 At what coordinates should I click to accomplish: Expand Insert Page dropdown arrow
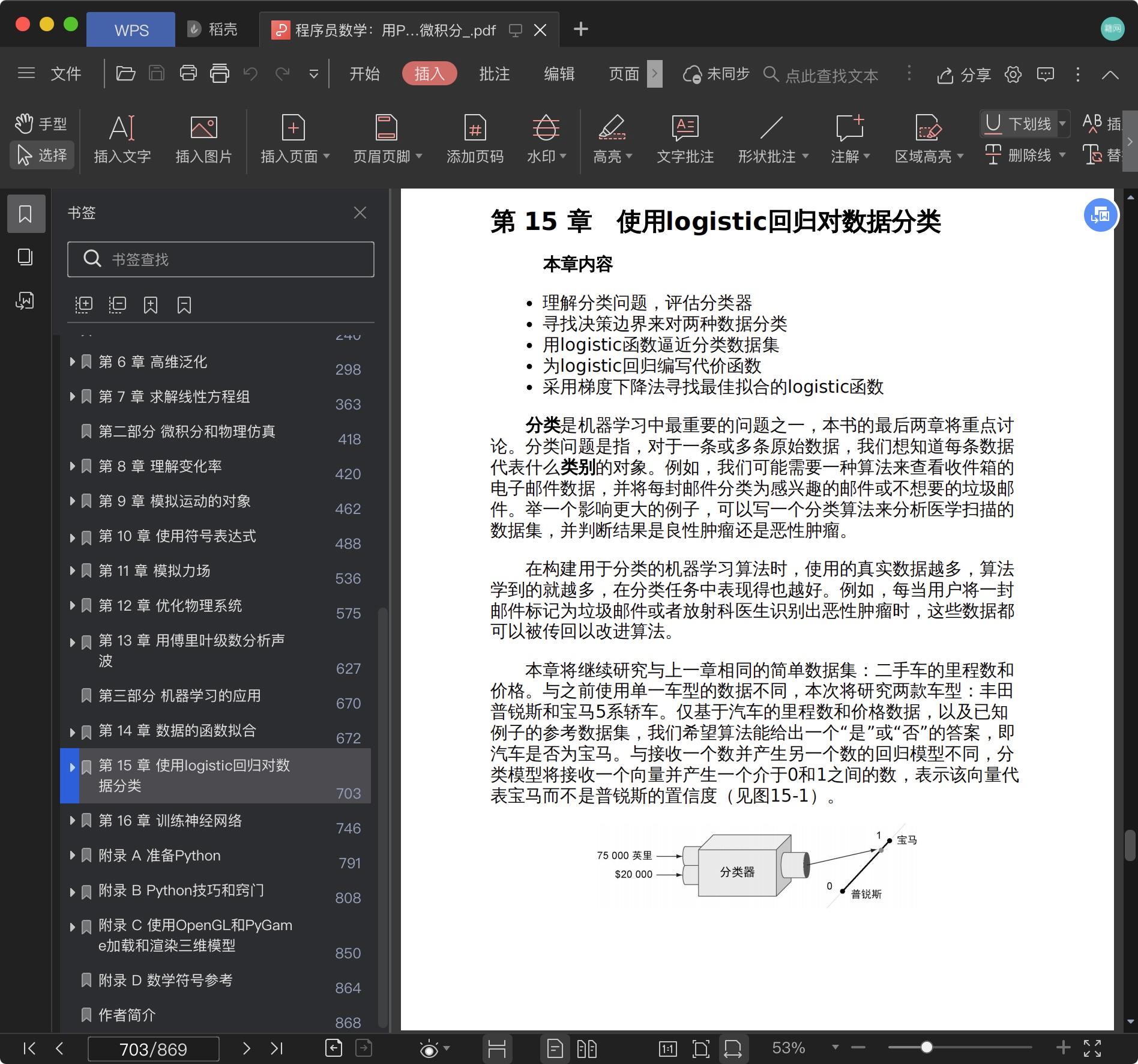[x=327, y=156]
